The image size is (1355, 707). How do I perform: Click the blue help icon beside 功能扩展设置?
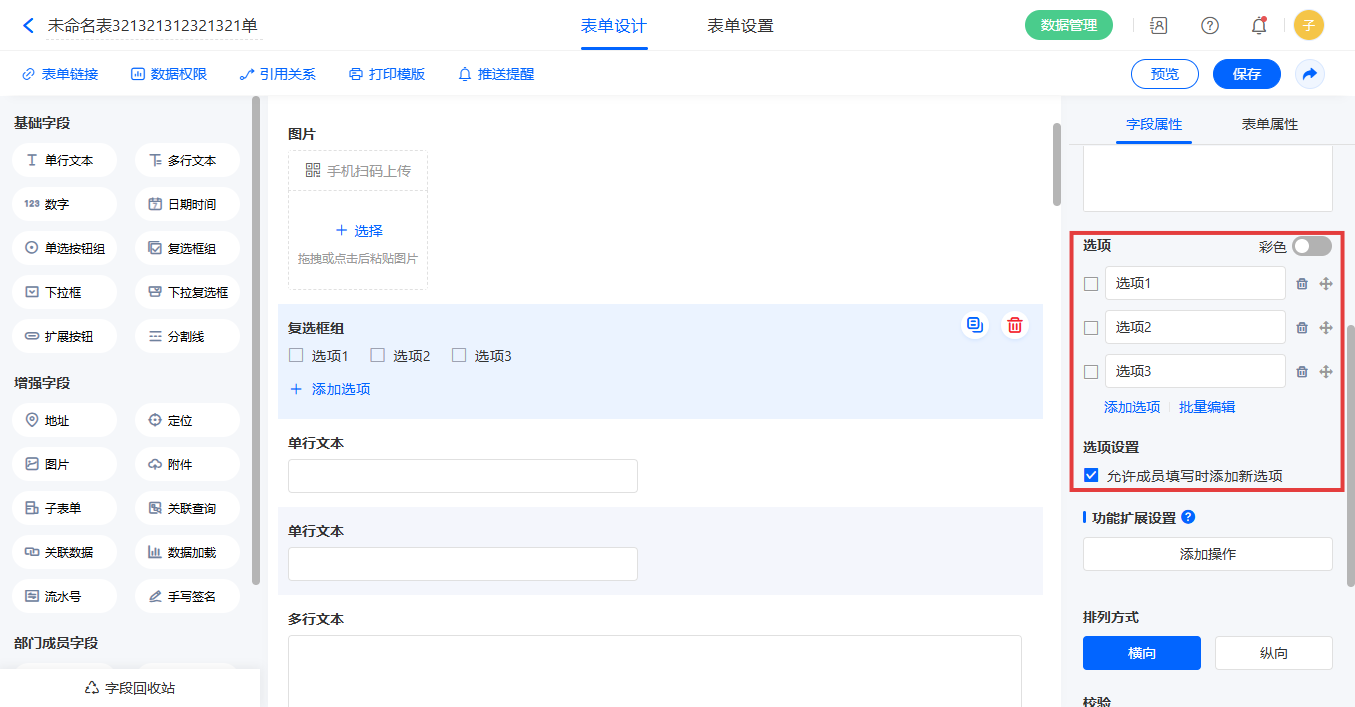[1188, 517]
